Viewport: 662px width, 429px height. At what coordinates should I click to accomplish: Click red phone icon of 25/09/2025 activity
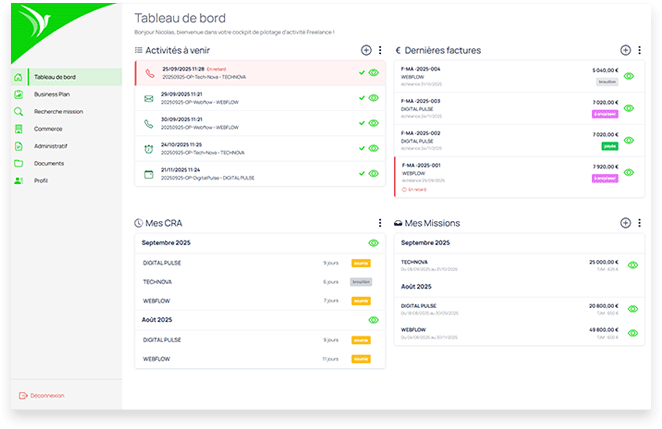tap(149, 73)
